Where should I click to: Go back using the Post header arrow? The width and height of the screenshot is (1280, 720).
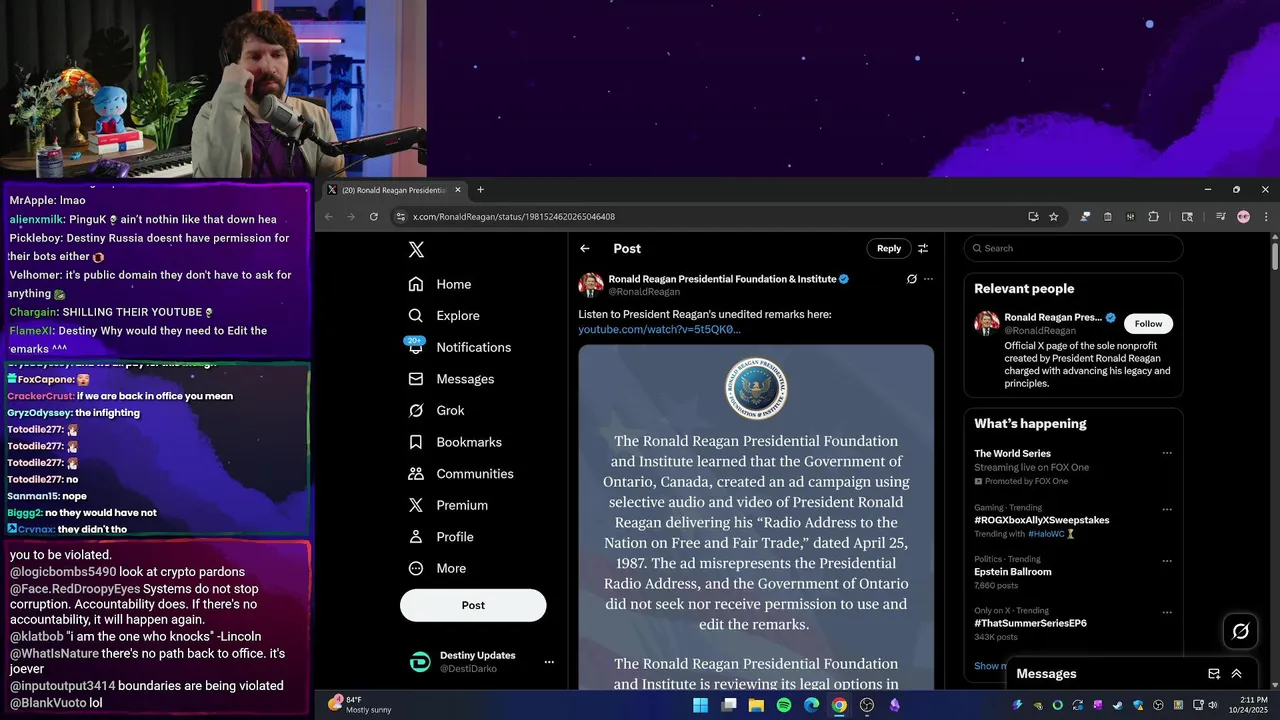(585, 248)
